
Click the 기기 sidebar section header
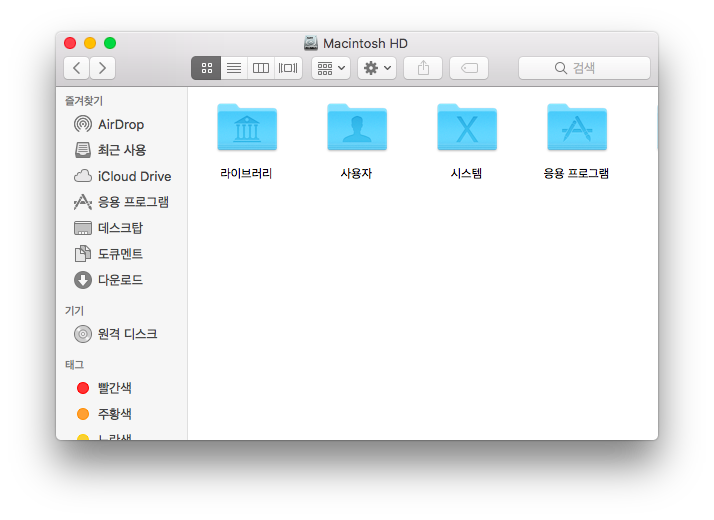pos(74,311)
